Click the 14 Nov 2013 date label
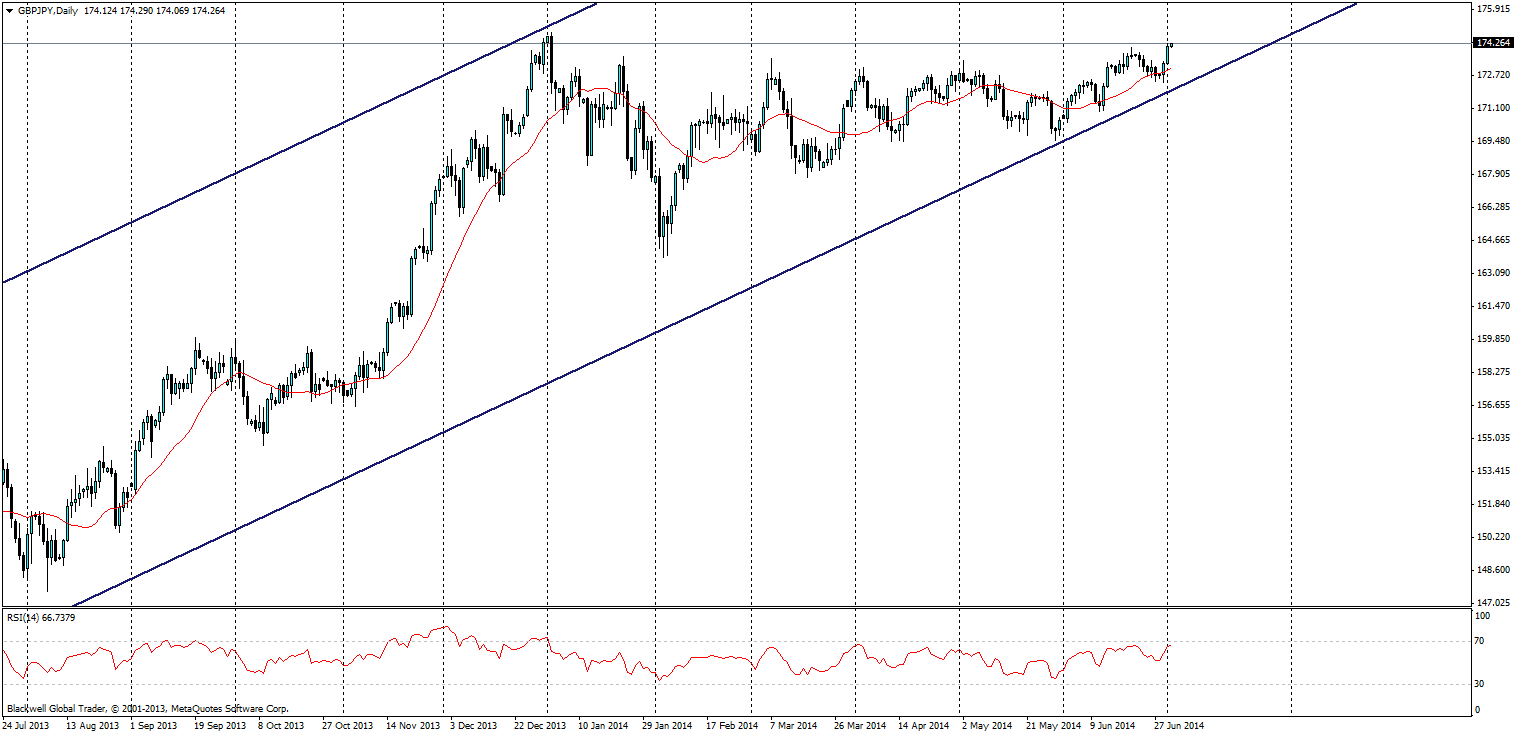Image resolution: width=1514 pixels, height=734 pixels. pos(413,727)
